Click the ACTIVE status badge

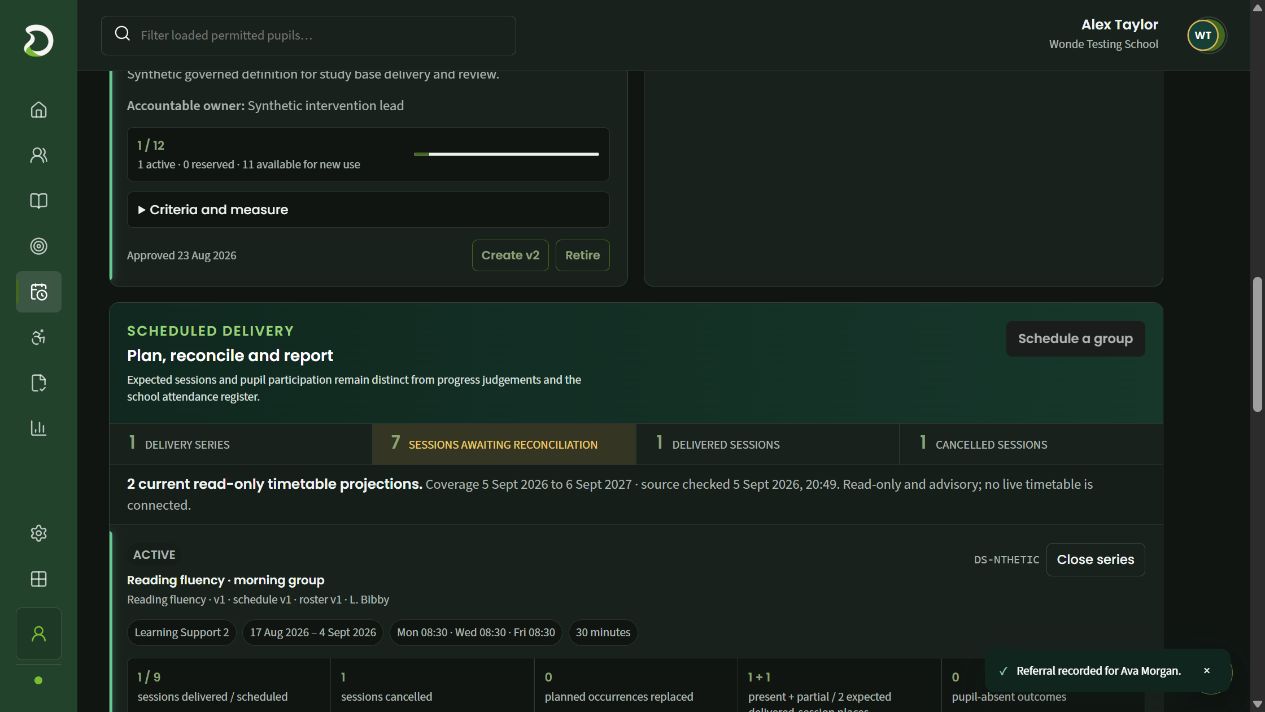point(154,555)
